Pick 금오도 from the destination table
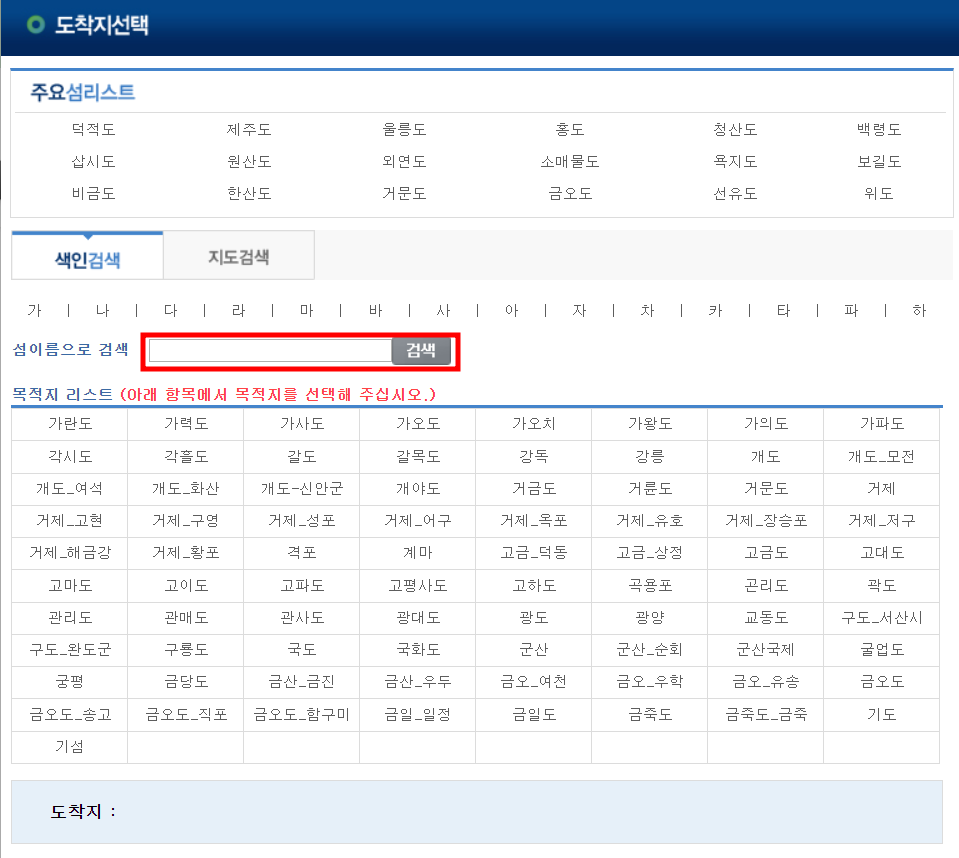Image resolution: width=959 pixels, height=858 pixels. click(x=881, y=682)
